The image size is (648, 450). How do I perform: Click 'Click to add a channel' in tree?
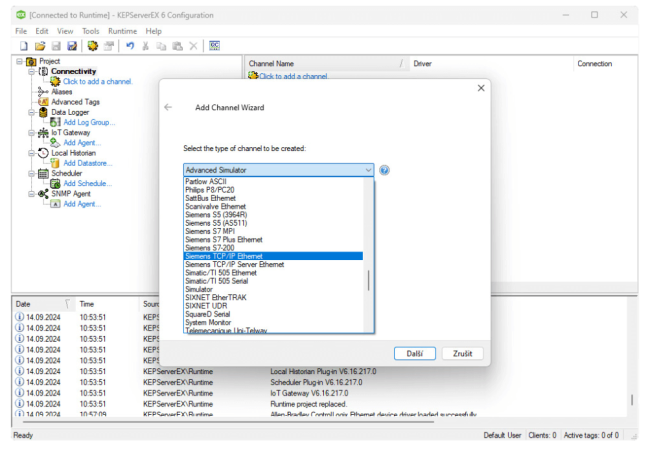pyautogui.click(x=98, y=81)
